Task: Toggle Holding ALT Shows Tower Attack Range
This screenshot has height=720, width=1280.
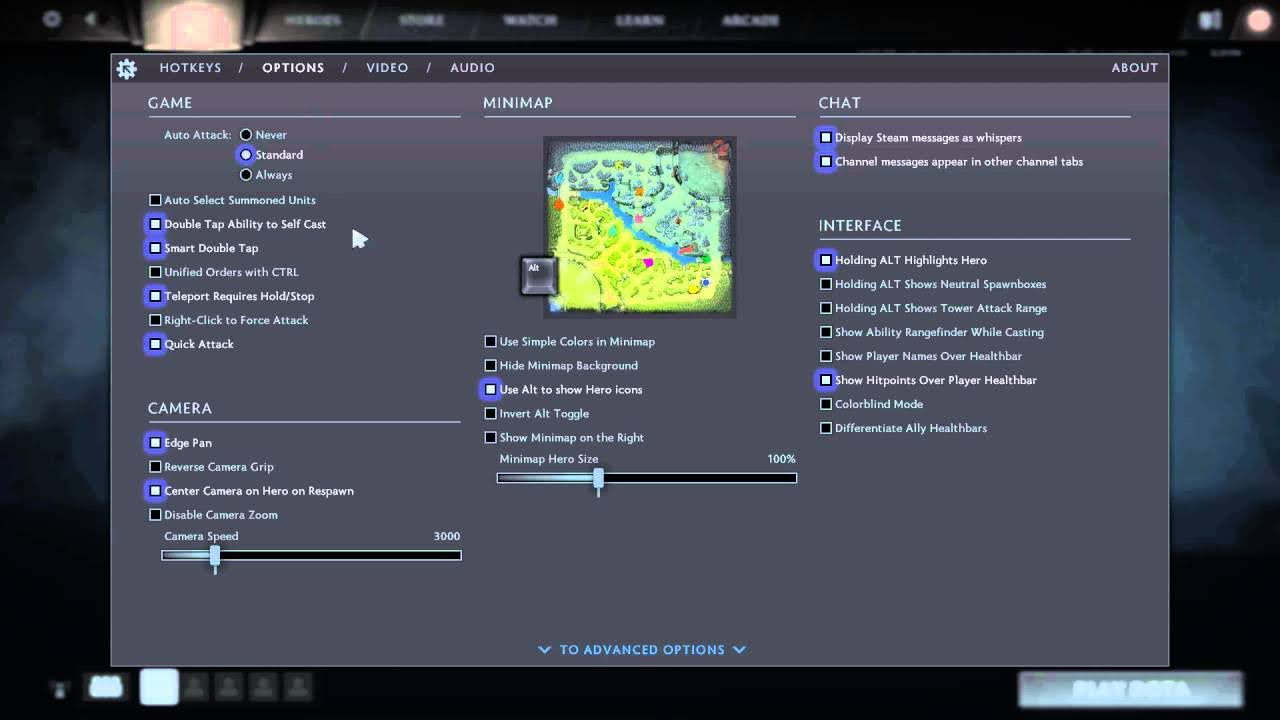Action: 826,308
